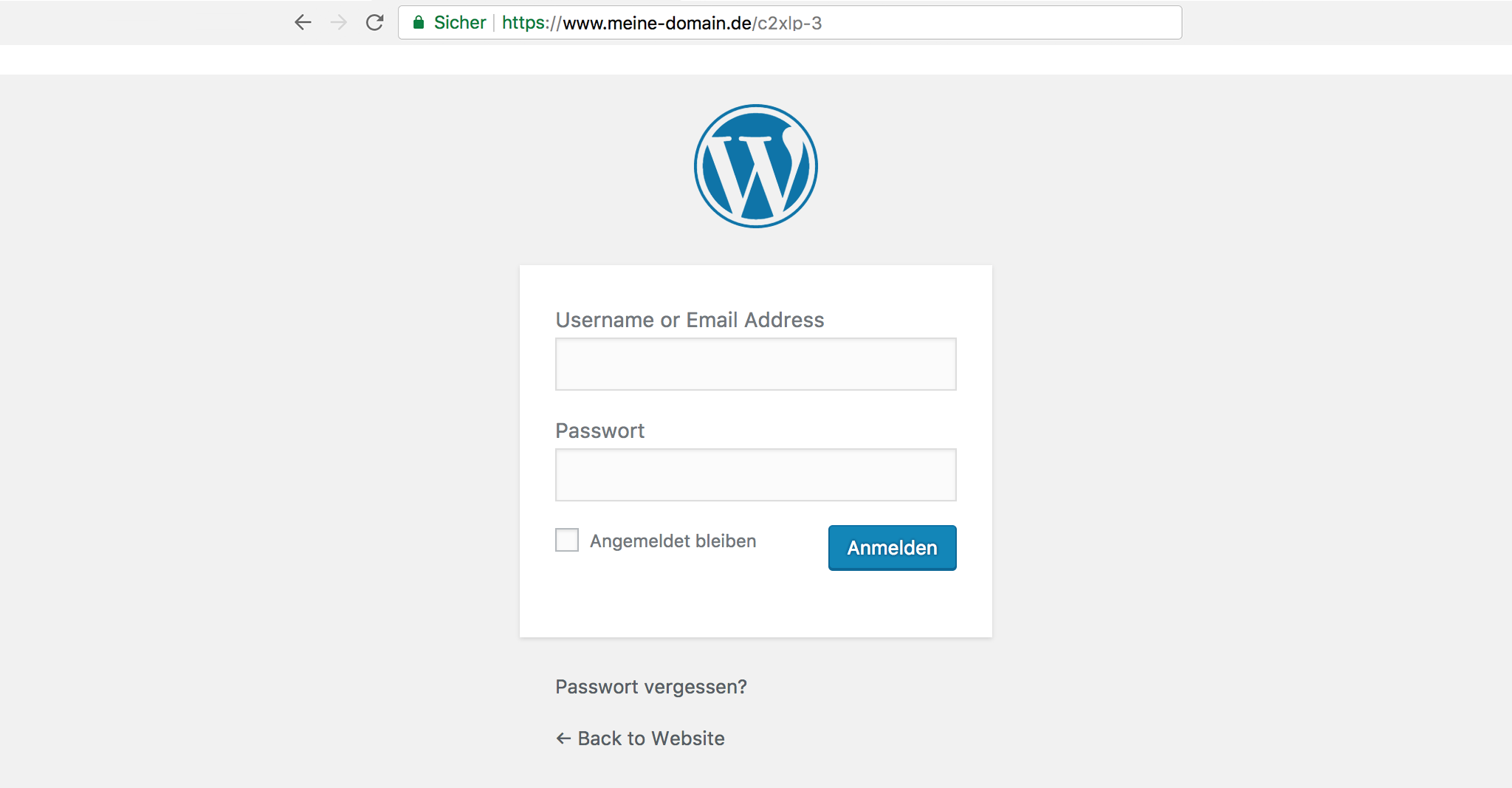Click the back navigation arrow
The width and height of the screenshot is (1512, 788).
click(303, 22)
